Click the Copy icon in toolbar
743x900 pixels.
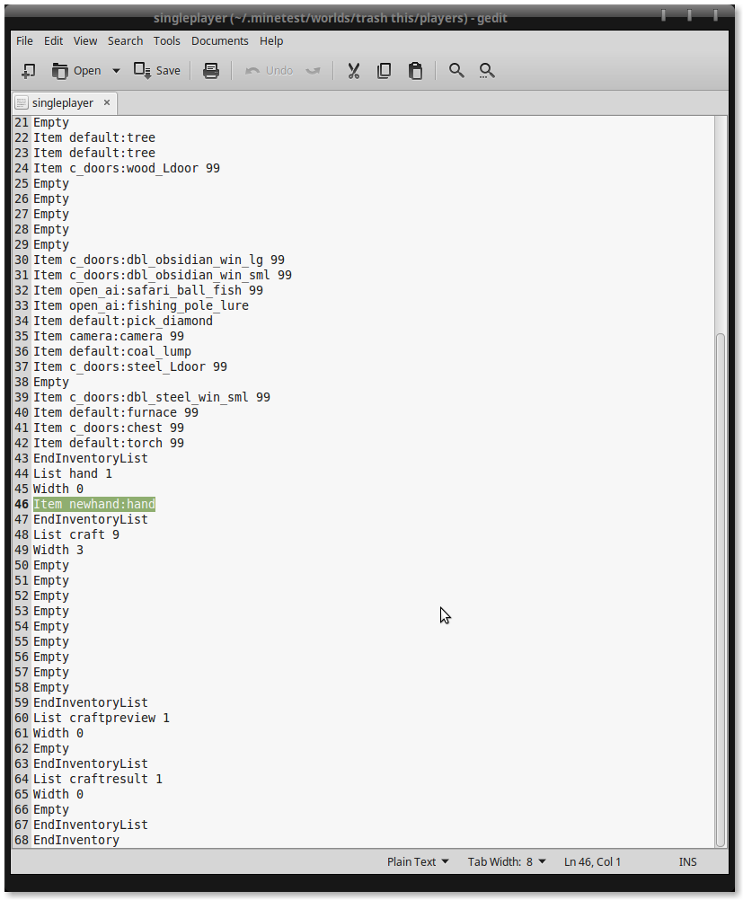click(x=384, y=71)
